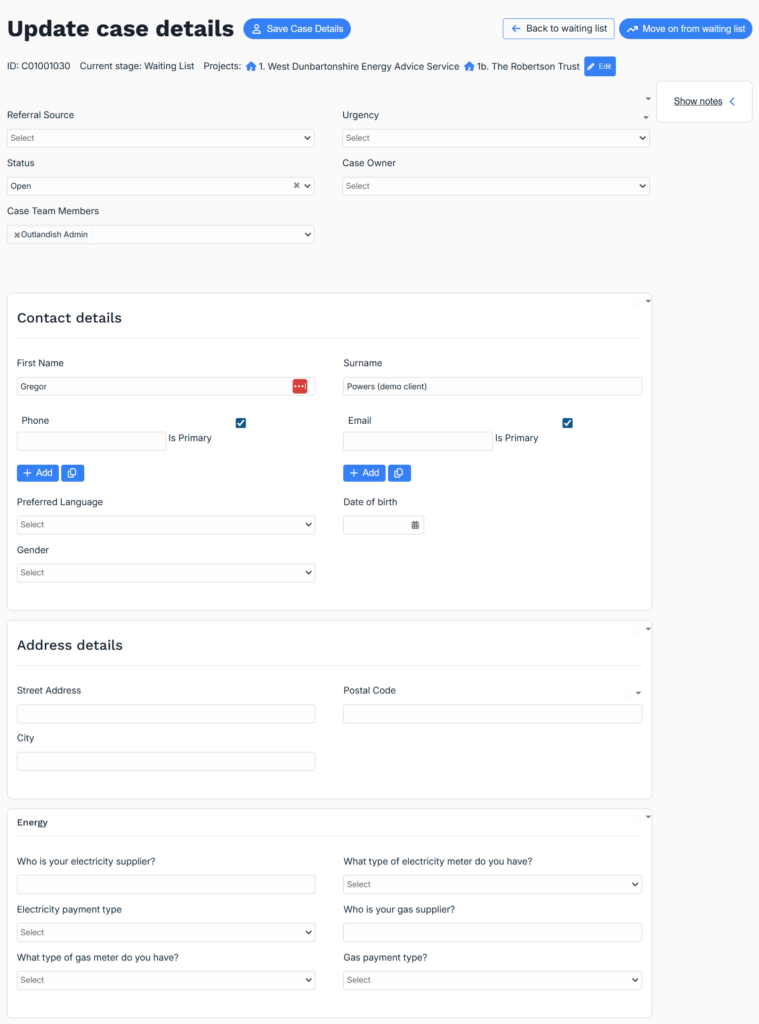This screenshot has height=1024, width=759.
Task: Collapse the Contact details section arrow
Action: tap(648, 301)
